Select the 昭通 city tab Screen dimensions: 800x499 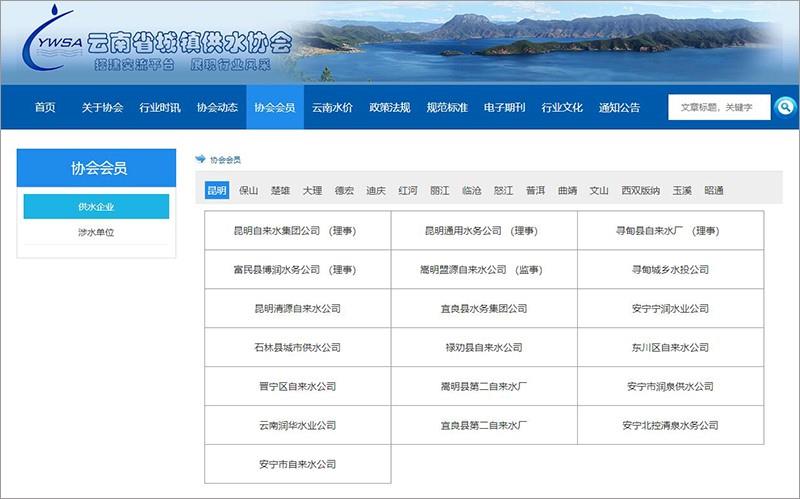pyautogui.click(x=713, y=190)
